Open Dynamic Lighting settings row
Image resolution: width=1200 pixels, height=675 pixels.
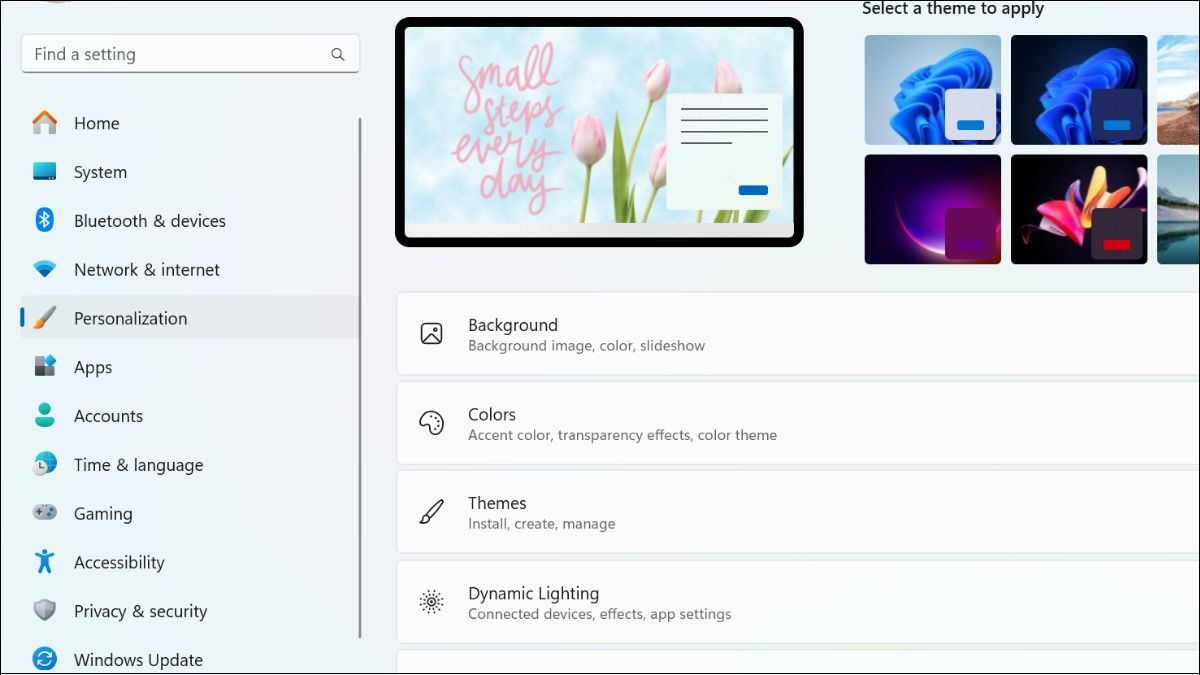tap(798, 602)
